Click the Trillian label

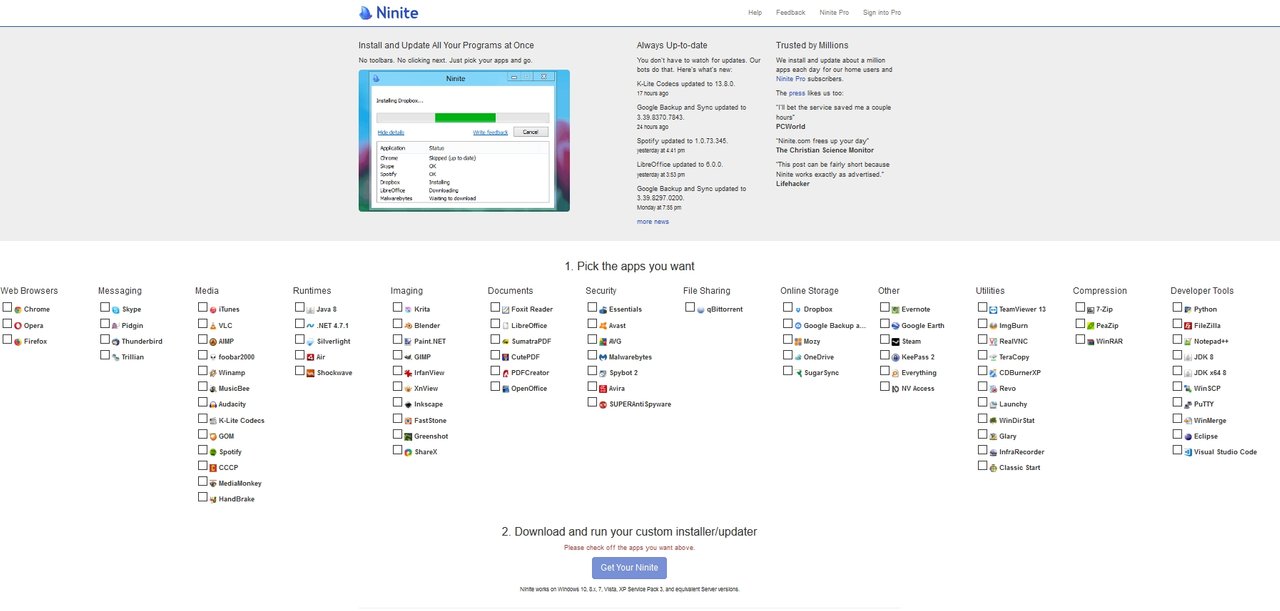(x=133, y=357)
